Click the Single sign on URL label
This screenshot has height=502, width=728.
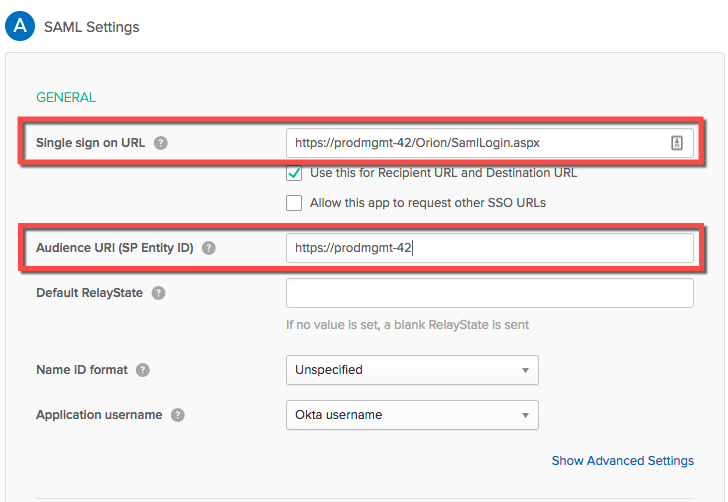(91, 143)
